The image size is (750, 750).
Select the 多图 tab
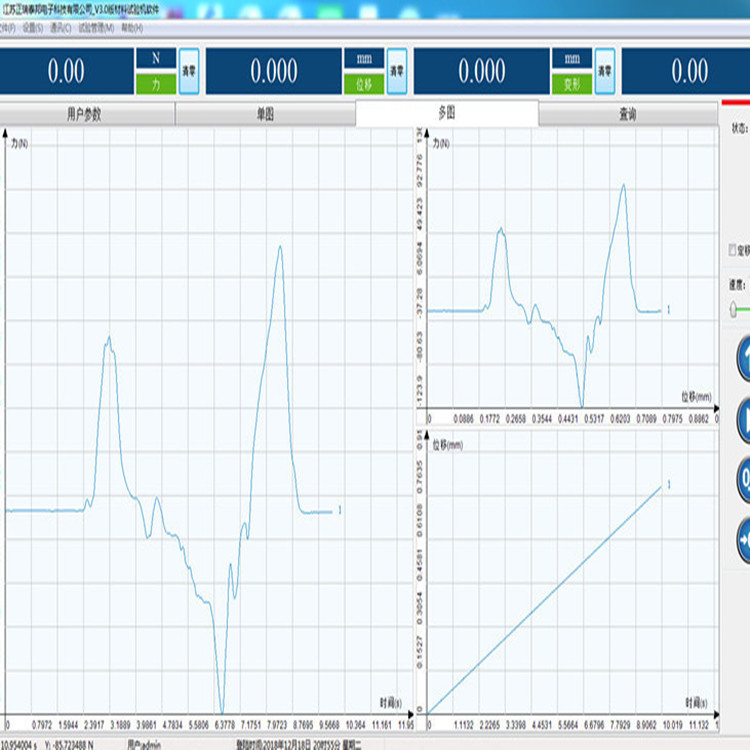click(x=446, y=113)
